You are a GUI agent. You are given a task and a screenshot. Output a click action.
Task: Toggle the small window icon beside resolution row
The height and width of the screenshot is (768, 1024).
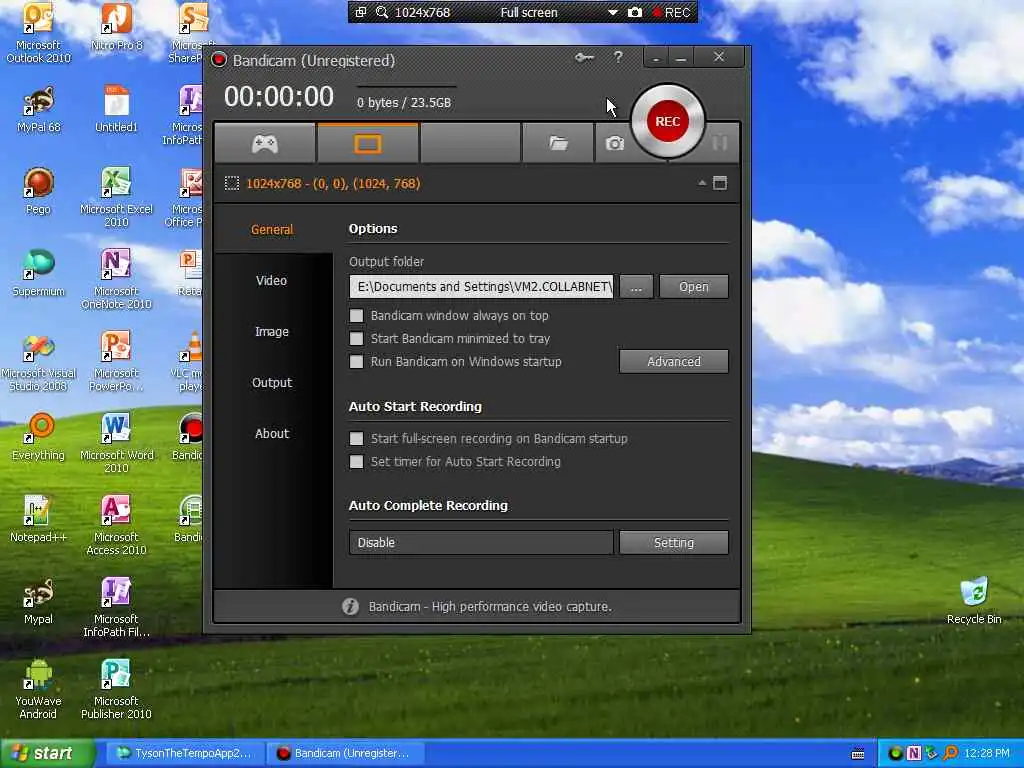tap(720, 183)
